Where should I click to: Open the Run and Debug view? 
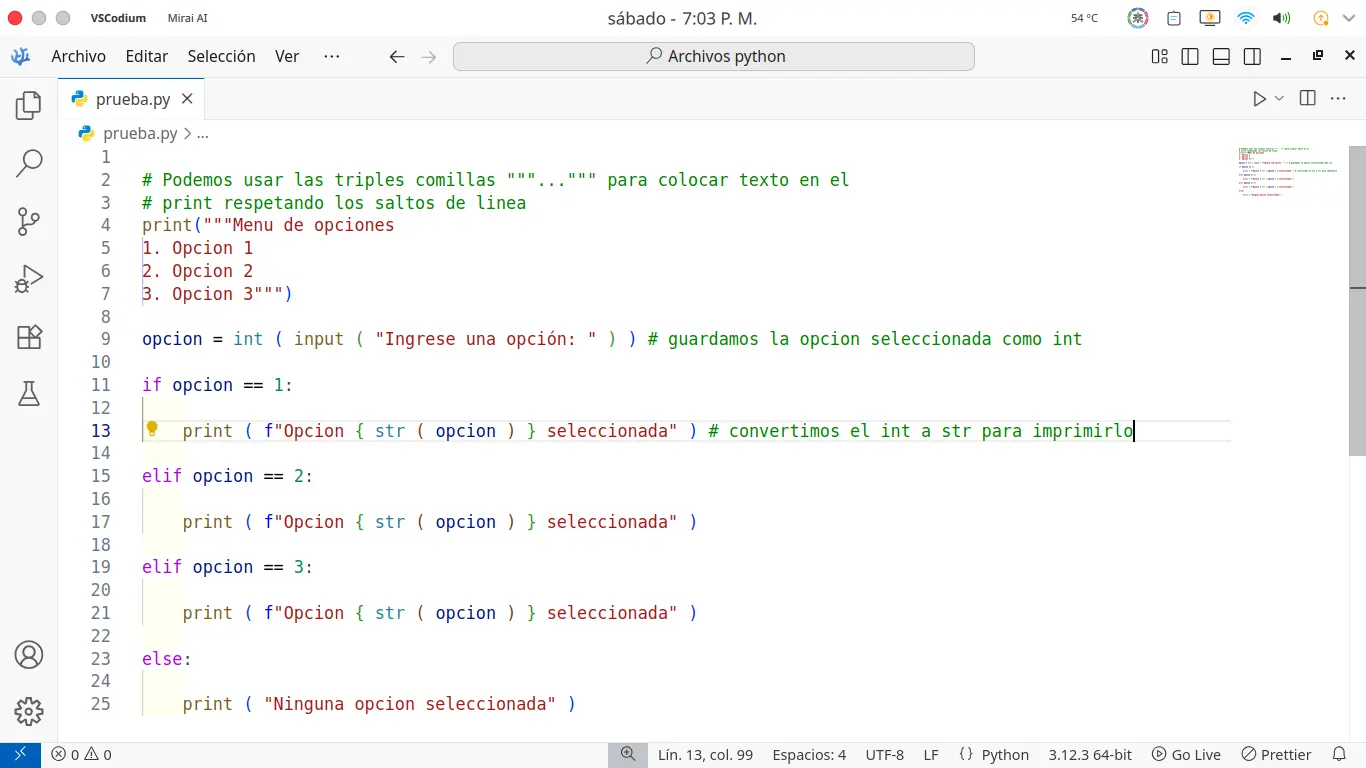[29, 279]
